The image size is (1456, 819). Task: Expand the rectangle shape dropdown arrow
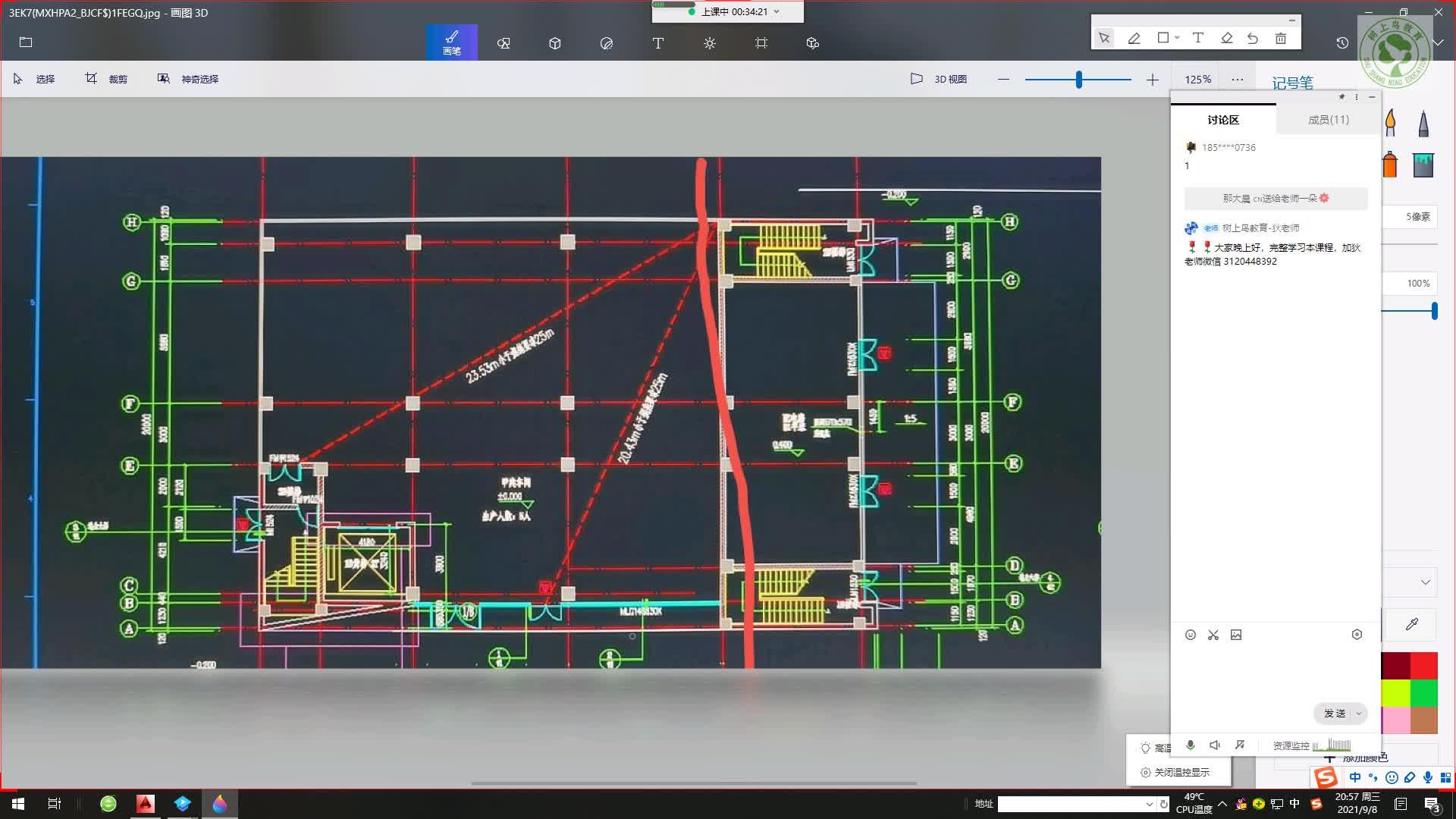pos(1177,38)
